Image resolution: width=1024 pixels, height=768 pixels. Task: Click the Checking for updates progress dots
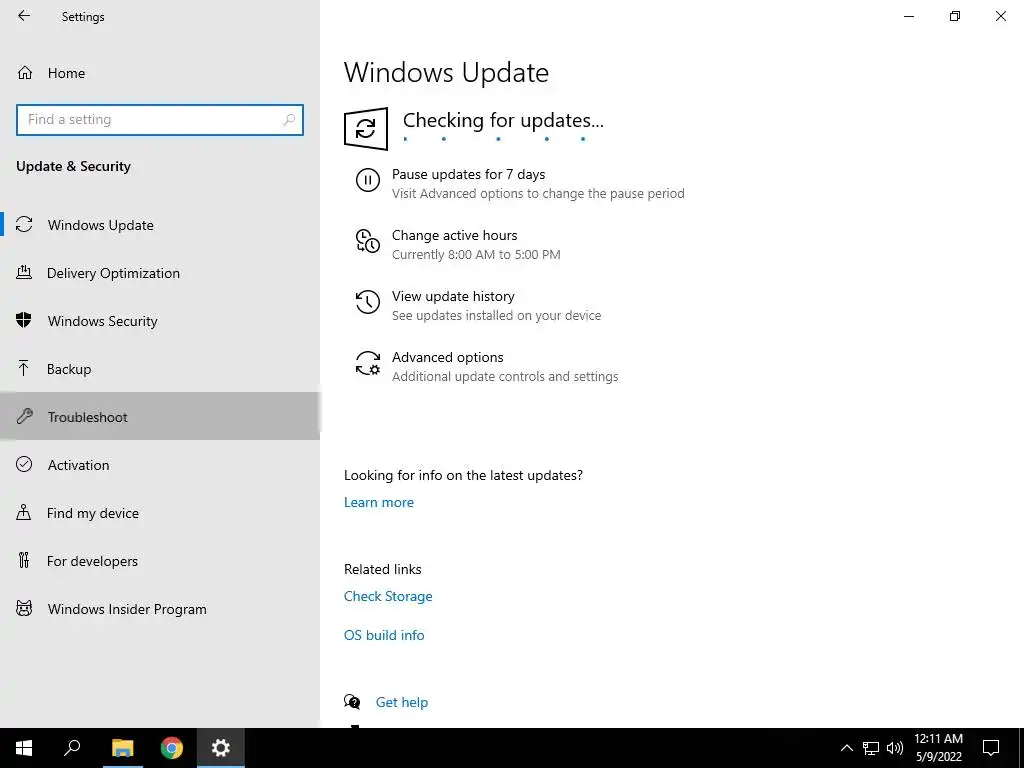pyautogui.click(x=494, y=138)
